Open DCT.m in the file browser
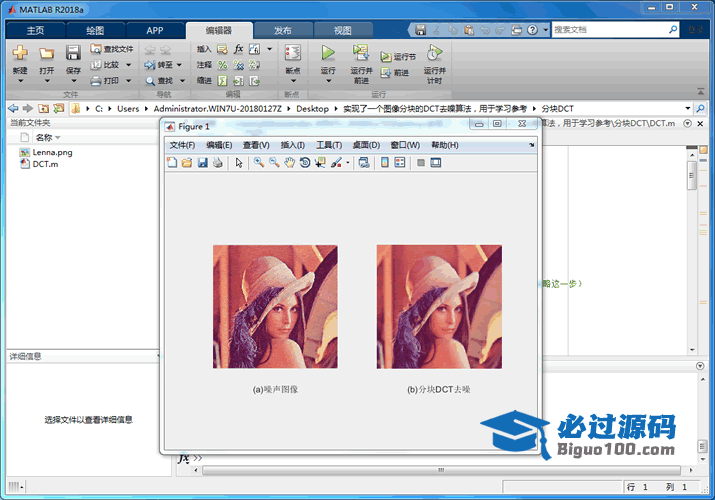Image resolution: width=715 pixels, height=500 pixels. point(45,164)
